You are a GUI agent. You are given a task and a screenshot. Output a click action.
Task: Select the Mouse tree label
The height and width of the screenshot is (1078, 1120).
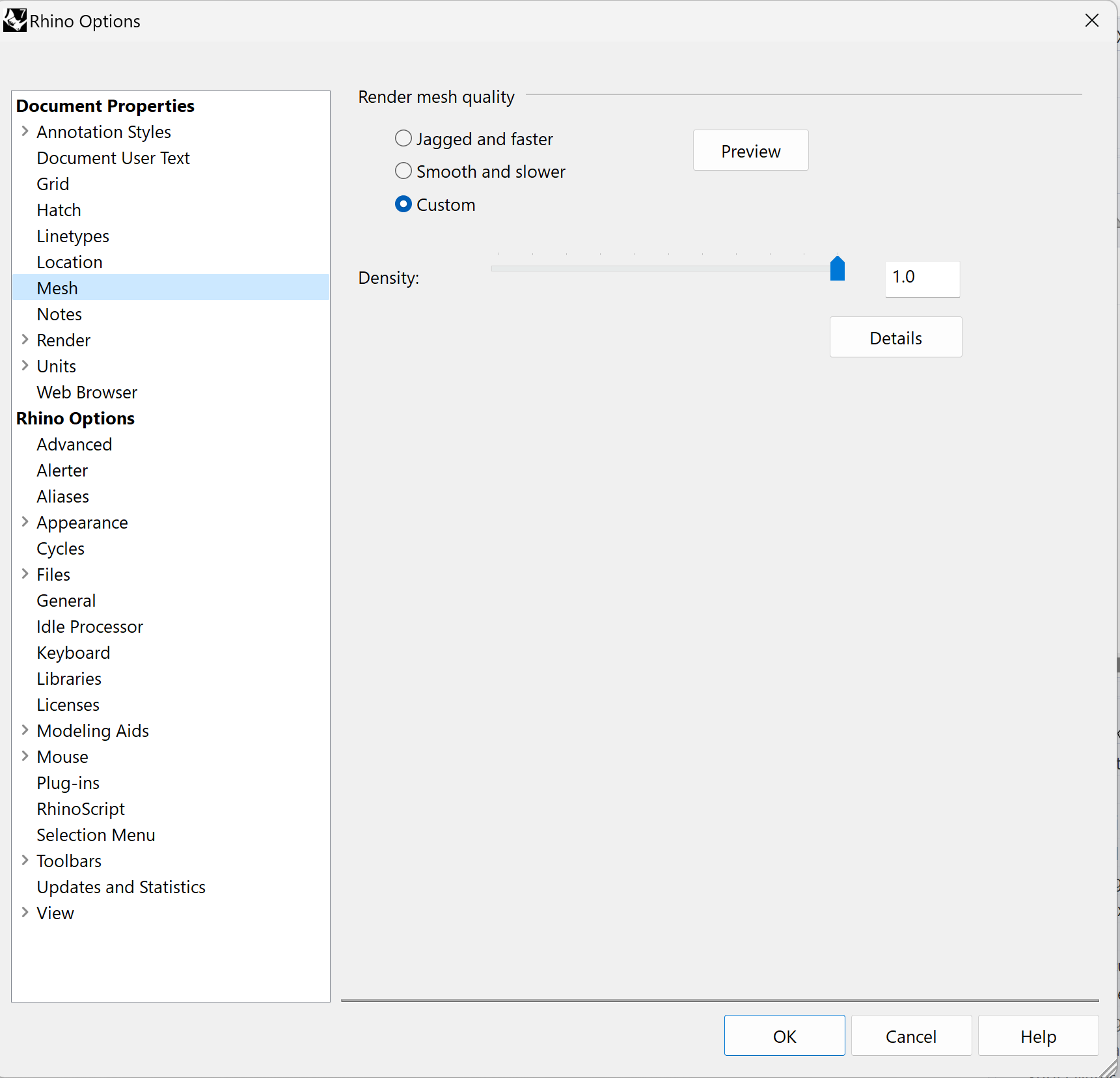(62, 757)
